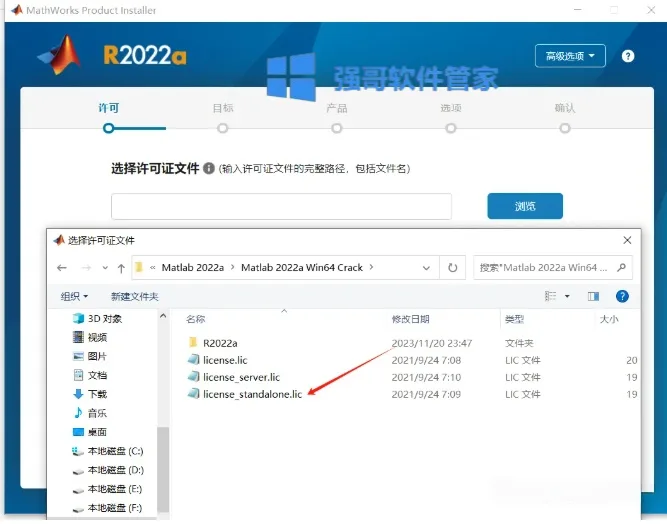Open the view options dropdown arrow

click(567, 296)
